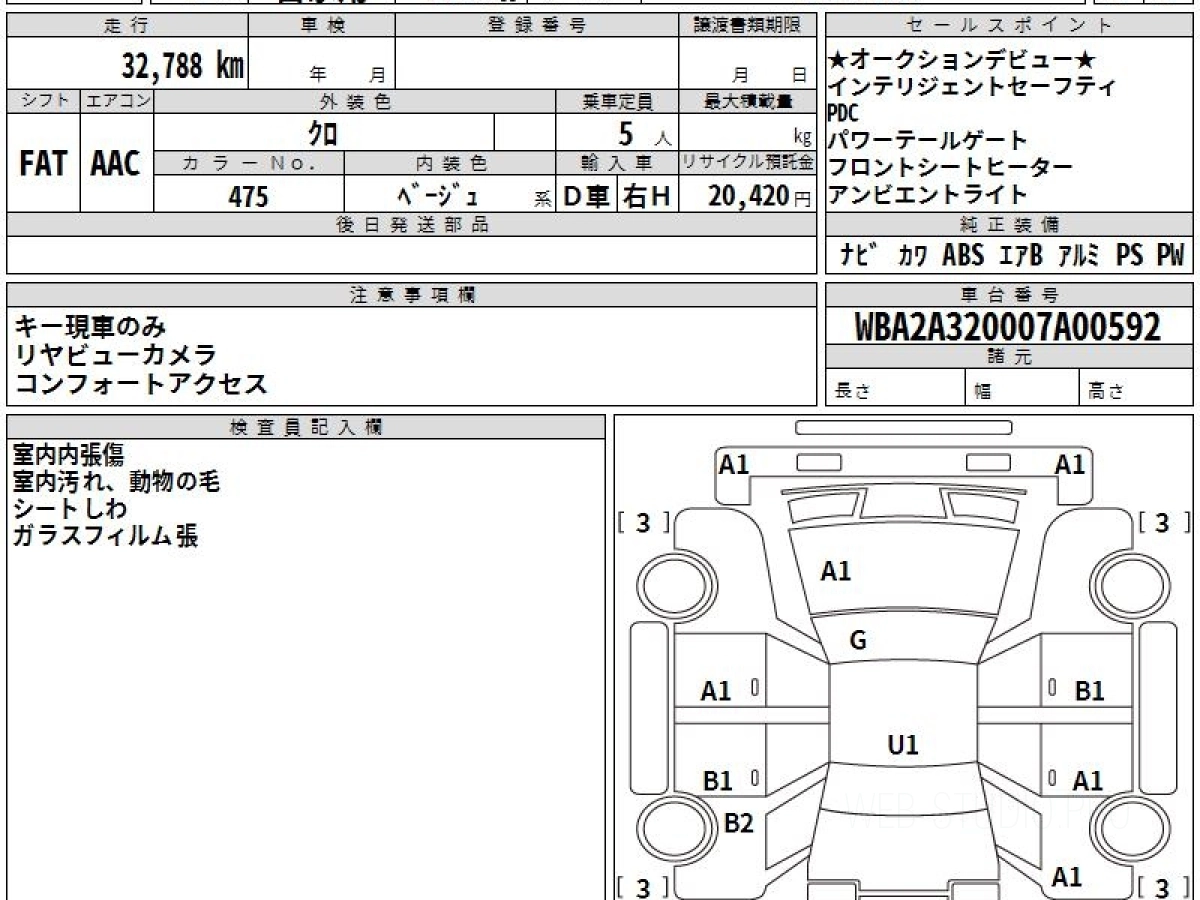Select the フロントシートヒーター line
Image resolution: width=1200 pixels, height=900 pixels.
(950, 167)
